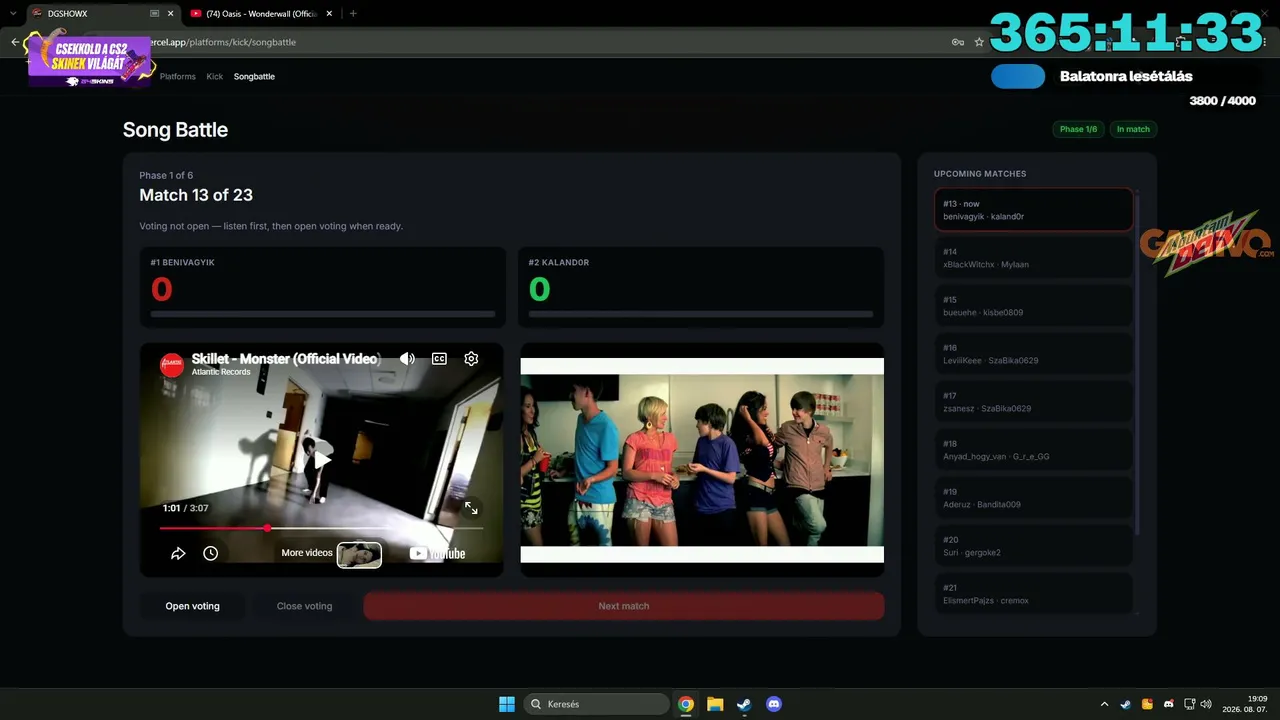Open the Windows Start menu
The width and height of the screenshot is (1280, 720).
click(507, 704)
